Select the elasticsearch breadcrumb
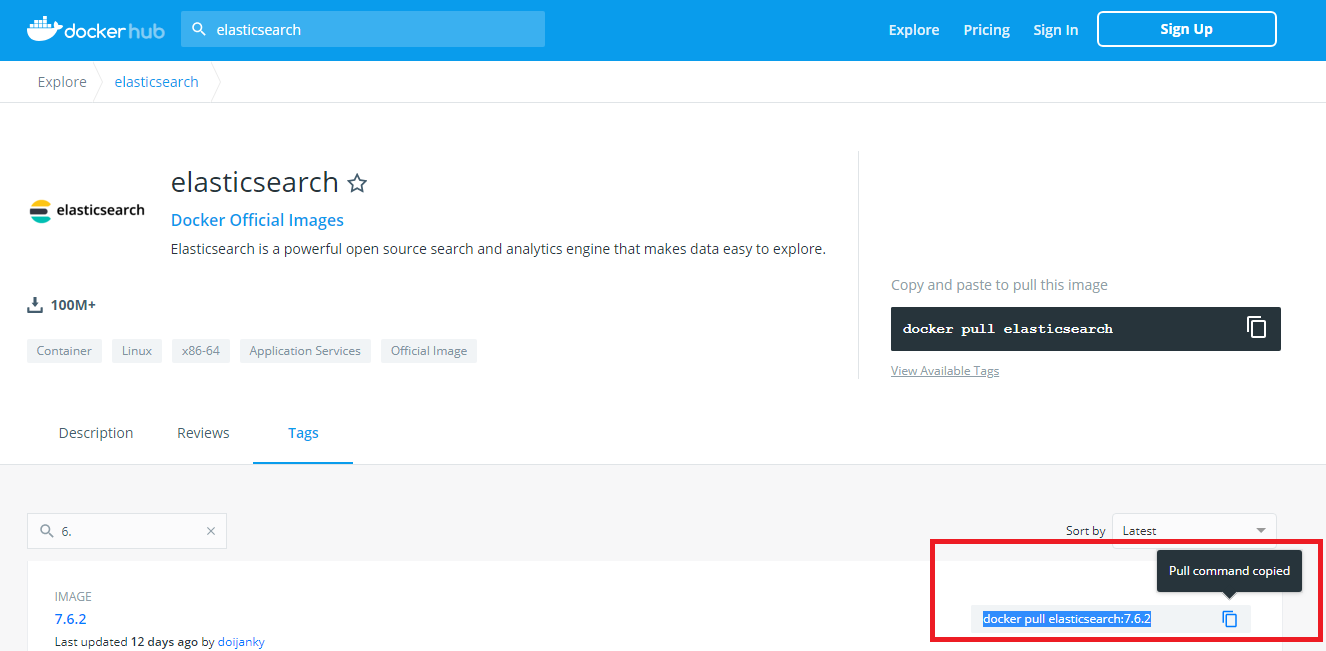The height and width of the screenshot is (651, 1326). click(x=157, y=82)
